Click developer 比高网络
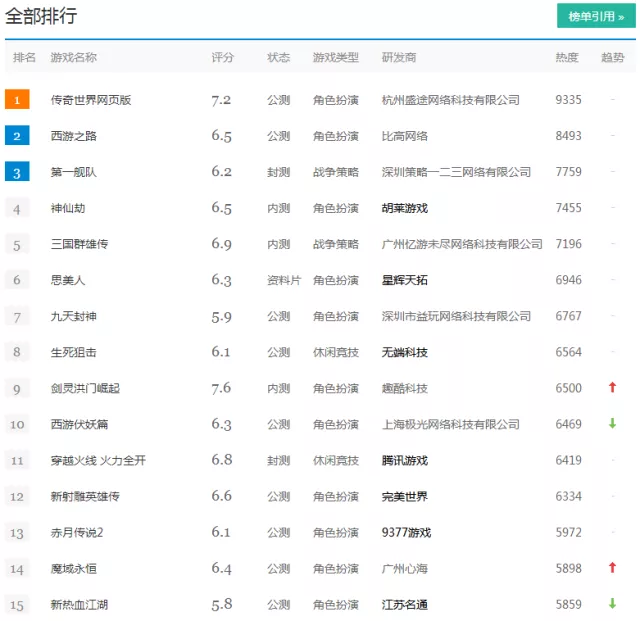This screenshot has width=640, height=621. 404,136
